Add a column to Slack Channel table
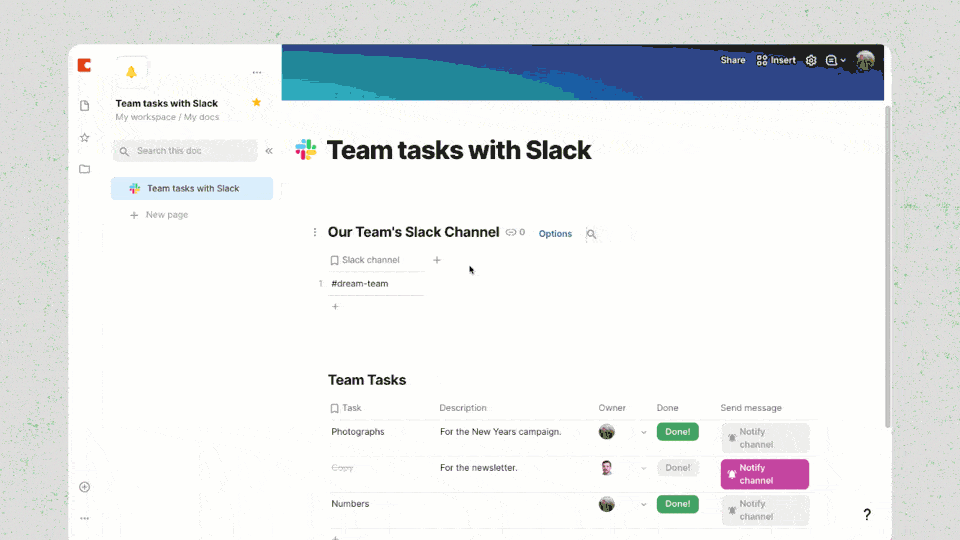This screenshot has height=540, width=960. [437, 260]
